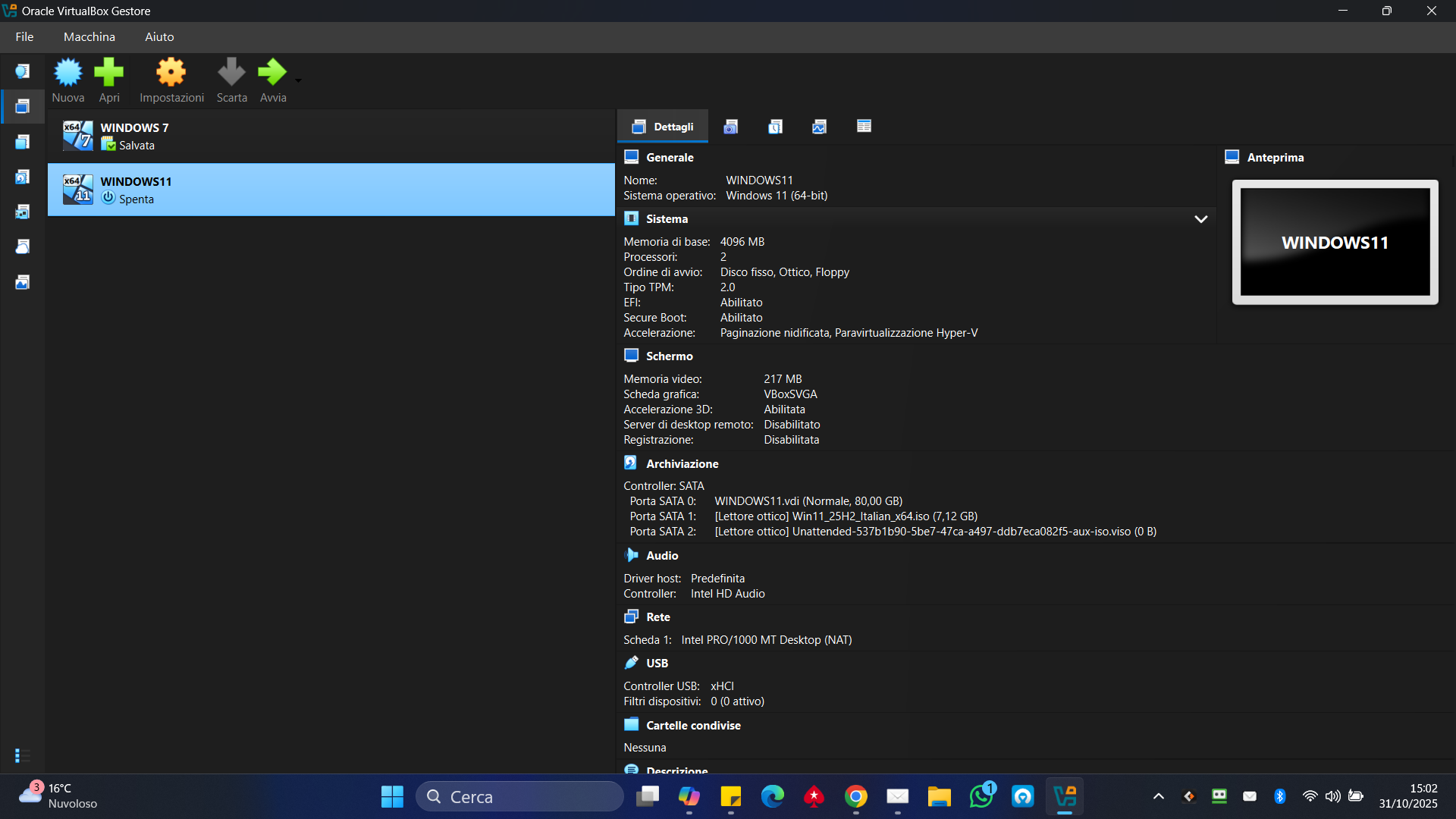Select the WINDOWS11 virtual machine entry
The width and height of the screenshot is (1456, 819).
tap(331, 190)
